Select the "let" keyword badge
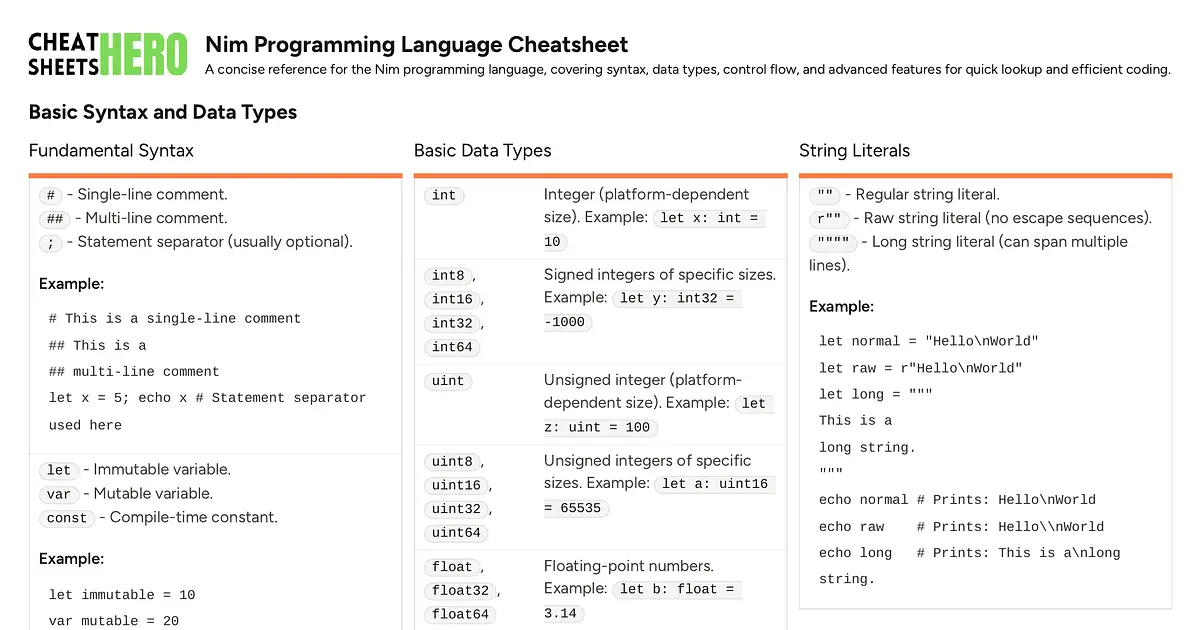 click(58, 470)
